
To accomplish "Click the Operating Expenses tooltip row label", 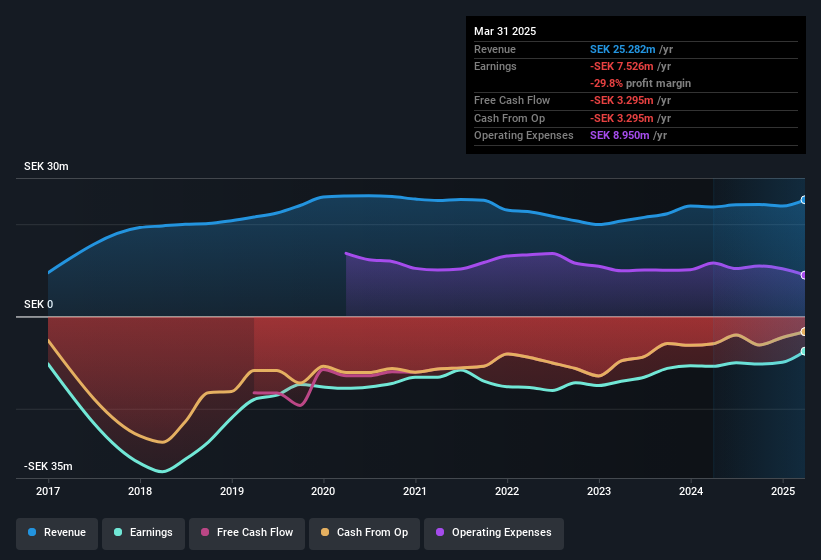I will click(524, 136).
